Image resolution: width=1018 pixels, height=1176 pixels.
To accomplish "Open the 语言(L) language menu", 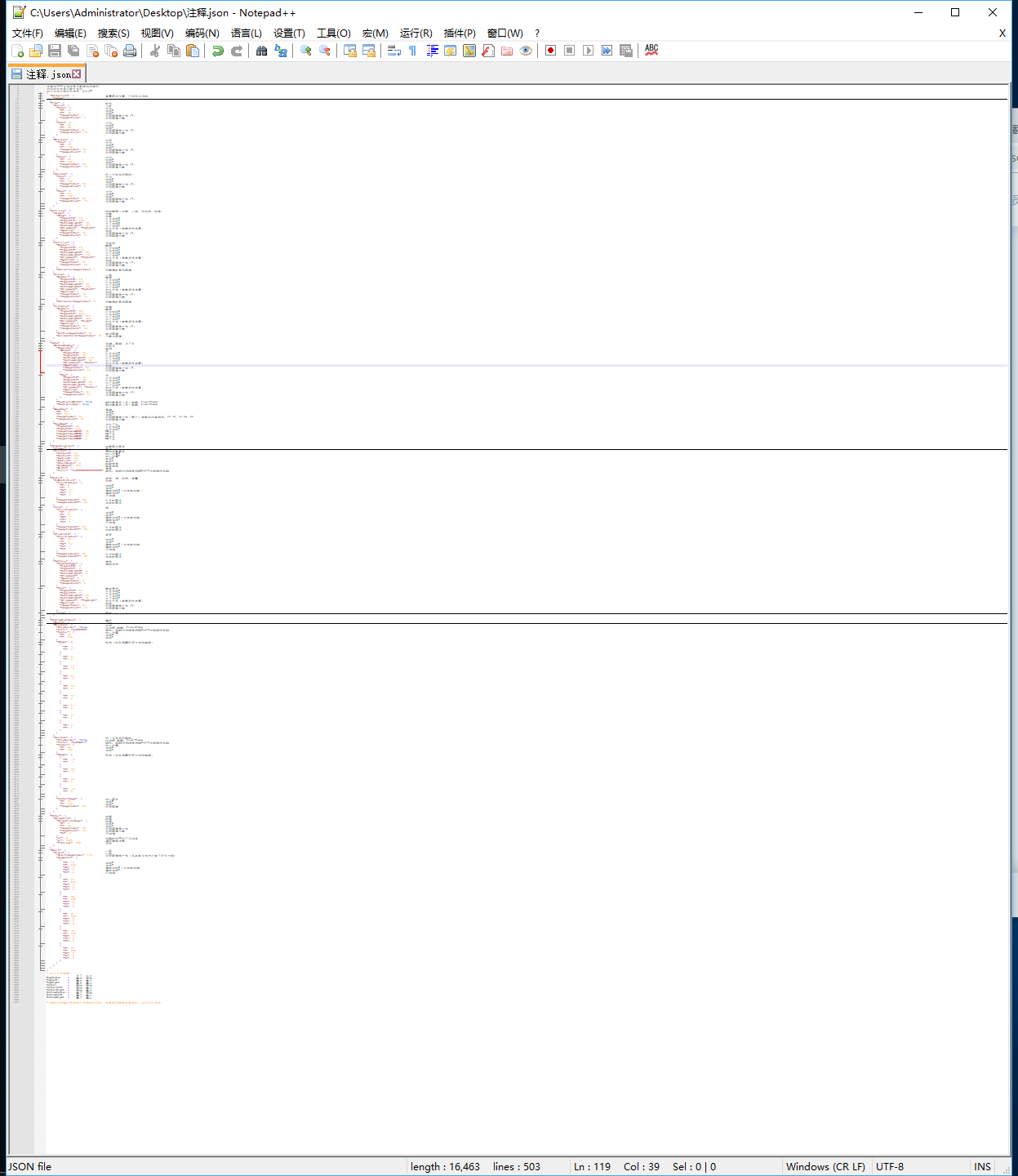I will tap(246, 33).
